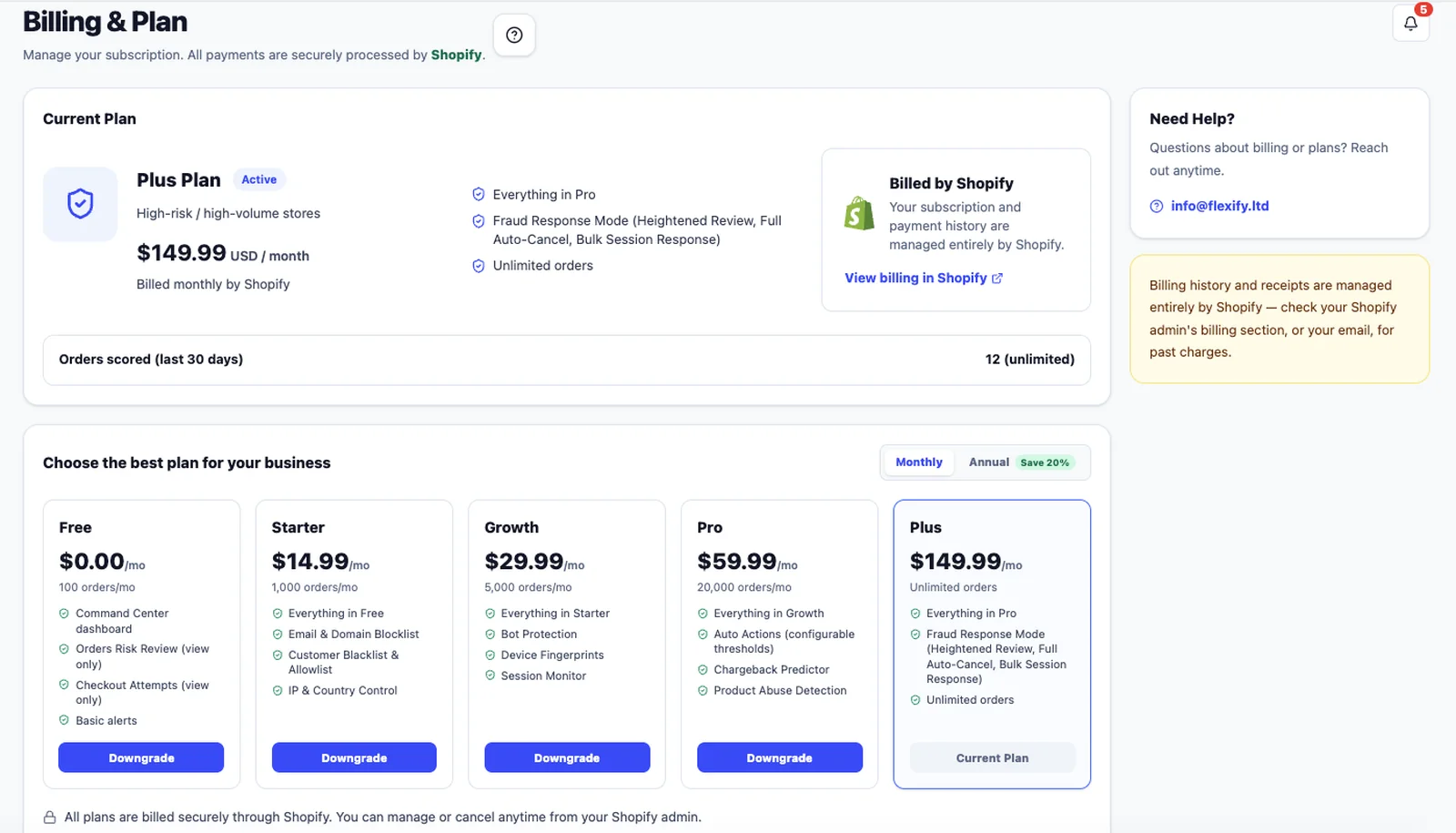Viewport: 1456px width, 833px height.
Task: Click check icon beside Command Center dashboard
Action: pyautogui.click(x=64, y=614)
